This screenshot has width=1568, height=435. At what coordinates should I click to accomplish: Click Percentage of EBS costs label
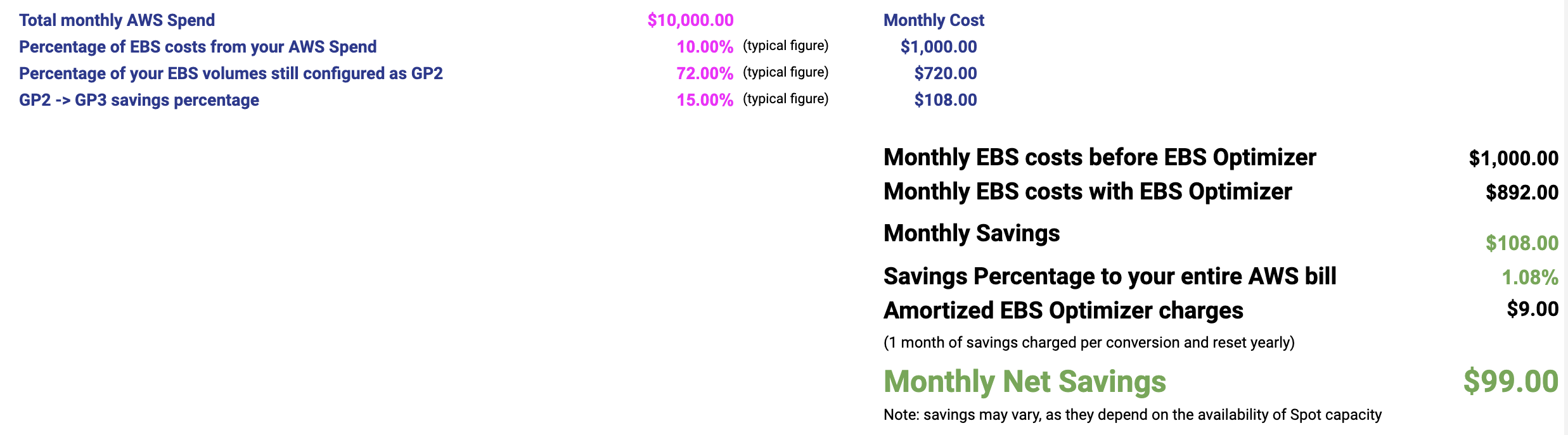198,47
